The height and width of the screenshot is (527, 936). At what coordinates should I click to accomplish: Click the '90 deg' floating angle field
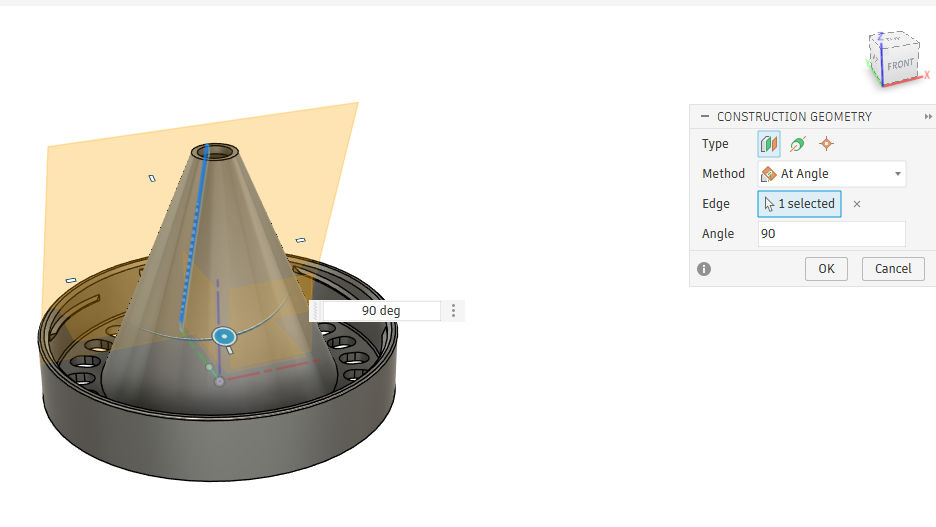point(381,311)
